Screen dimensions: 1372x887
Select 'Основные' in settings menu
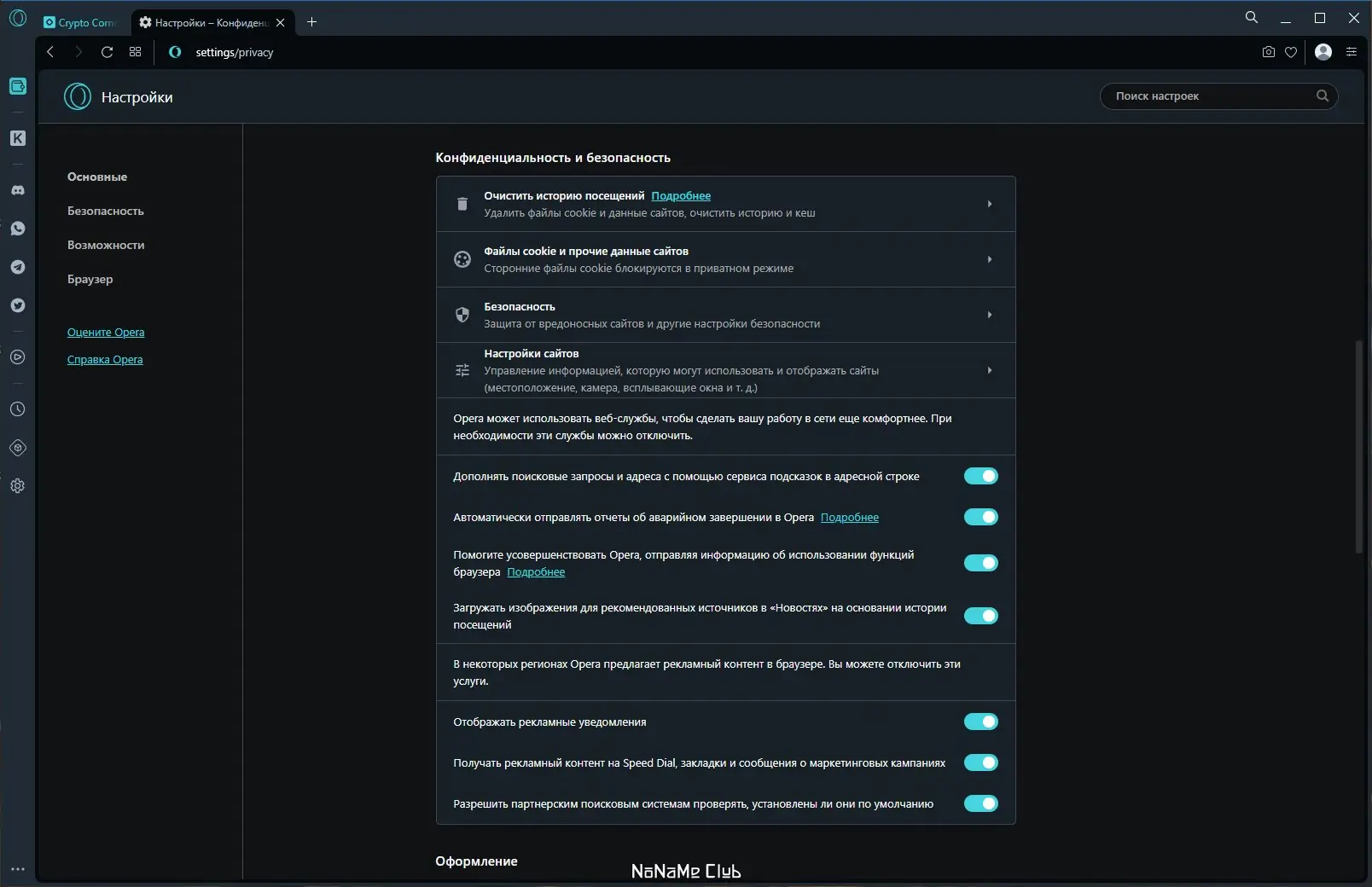click(x=97, y=177)
